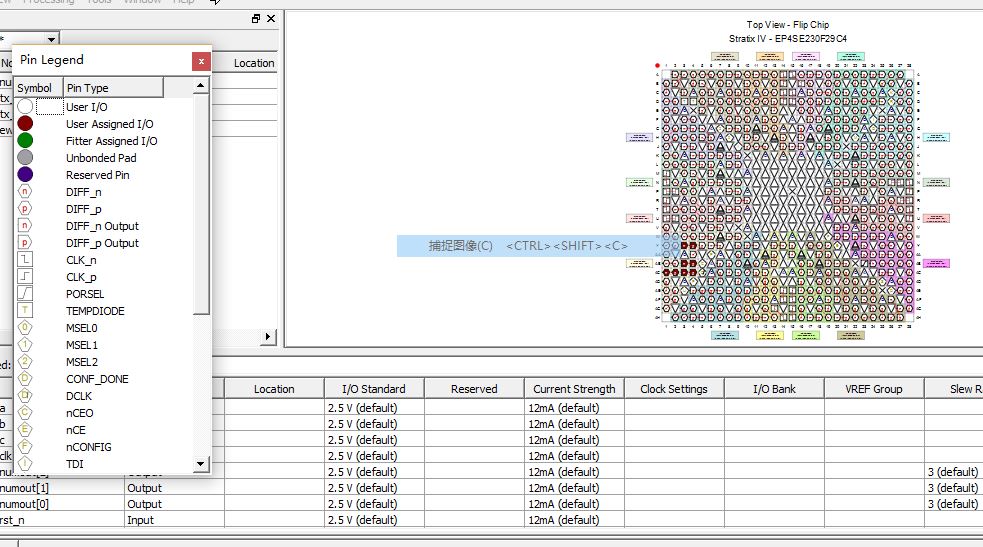Select the I/O Standard cell for rst_n
The height and width of the screenshot is (547, 983).
(373, 520)
